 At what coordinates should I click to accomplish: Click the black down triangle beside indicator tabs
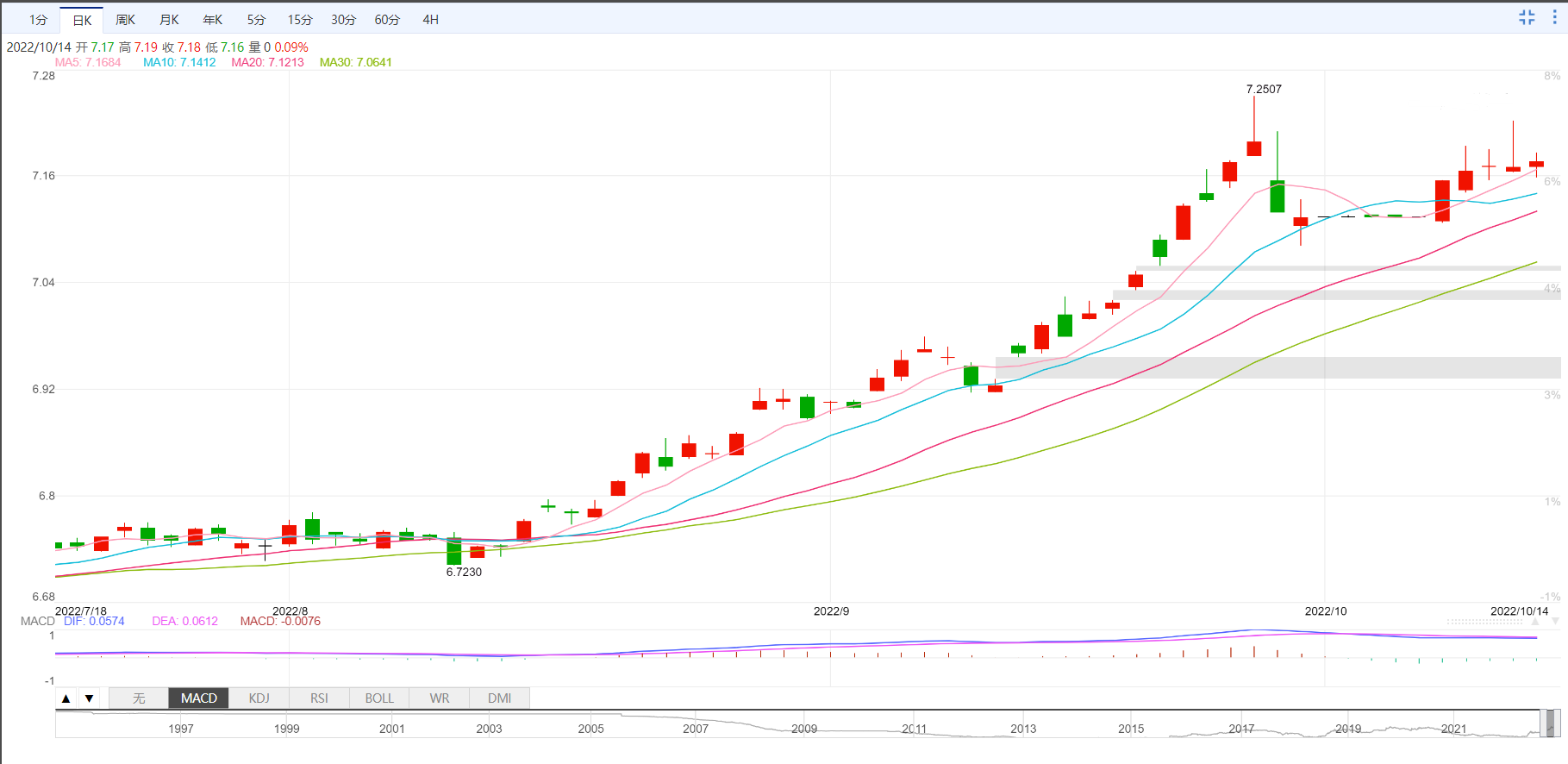pos(89,698)
